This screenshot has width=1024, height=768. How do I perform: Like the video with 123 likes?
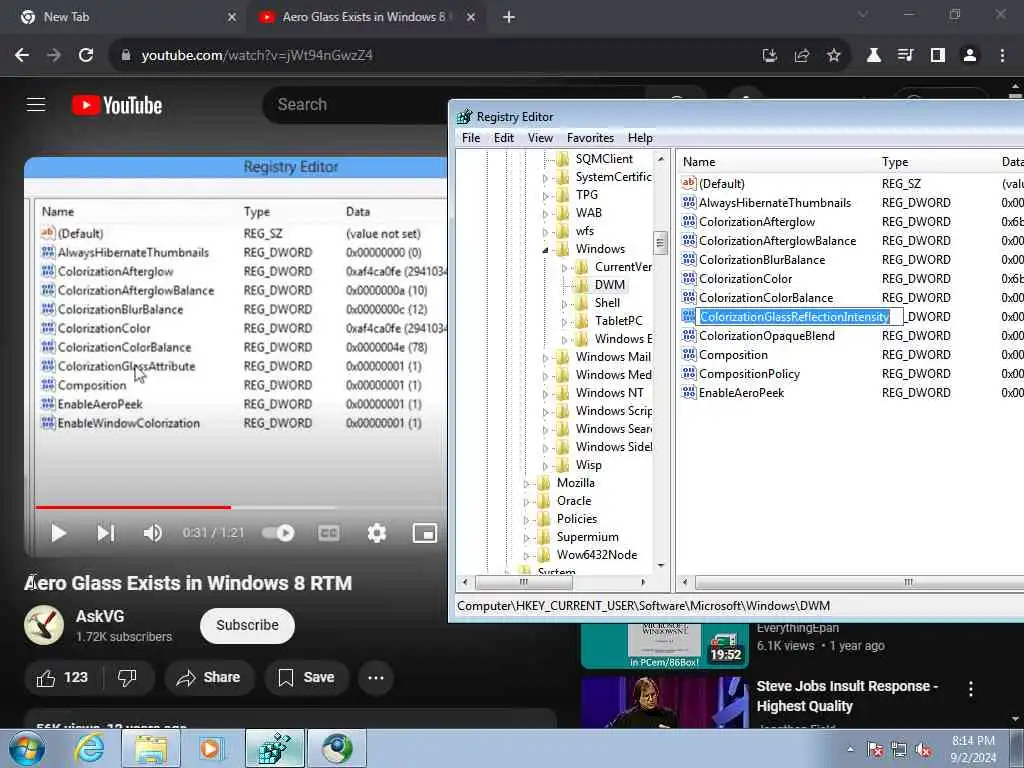[63, 678]
